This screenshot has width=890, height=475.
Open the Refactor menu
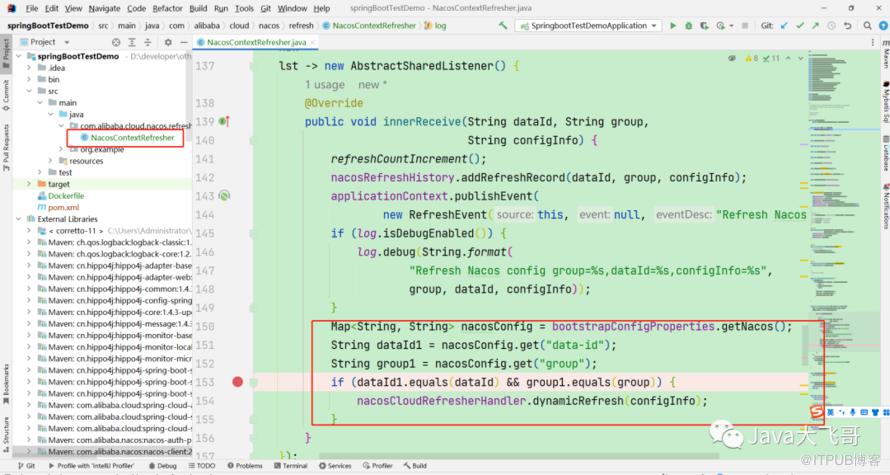[167, 8]
